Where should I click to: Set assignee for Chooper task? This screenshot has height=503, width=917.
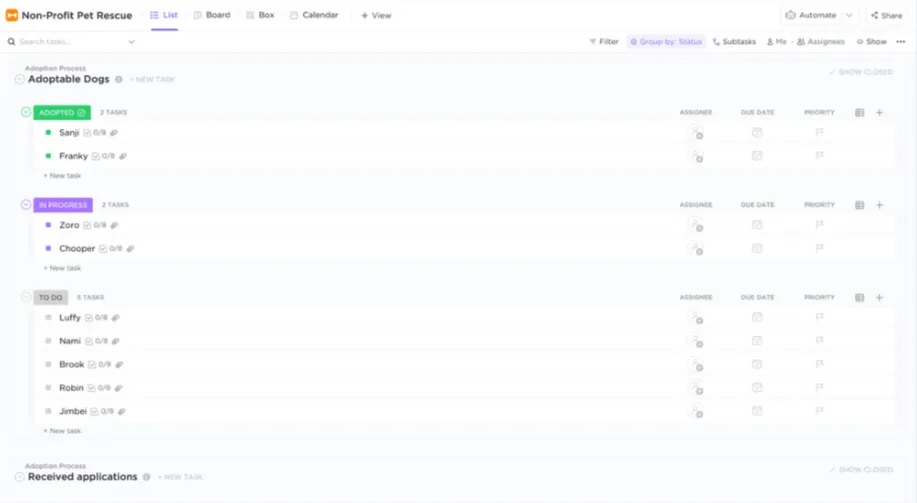click(696, 249)
